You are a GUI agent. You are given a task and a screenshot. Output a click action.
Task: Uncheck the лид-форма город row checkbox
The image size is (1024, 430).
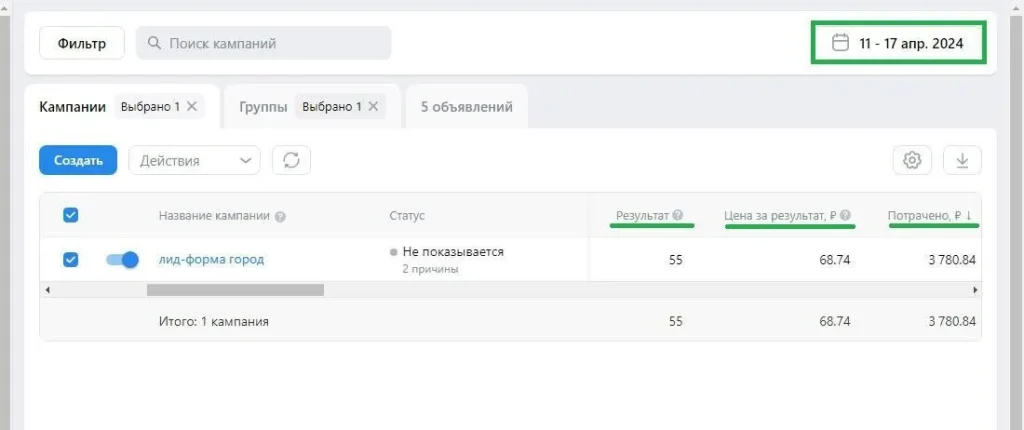(71, 260)
